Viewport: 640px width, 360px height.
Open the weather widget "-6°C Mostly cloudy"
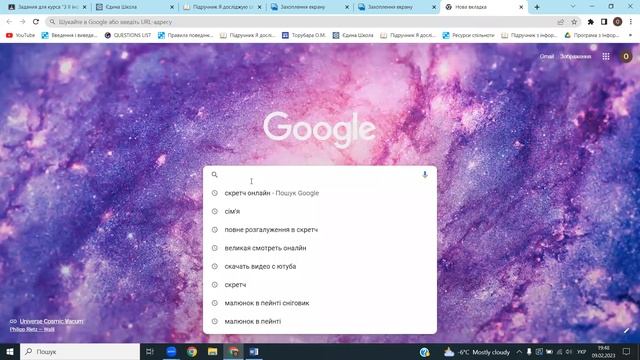pyautogui.click(x=477, y=352)
